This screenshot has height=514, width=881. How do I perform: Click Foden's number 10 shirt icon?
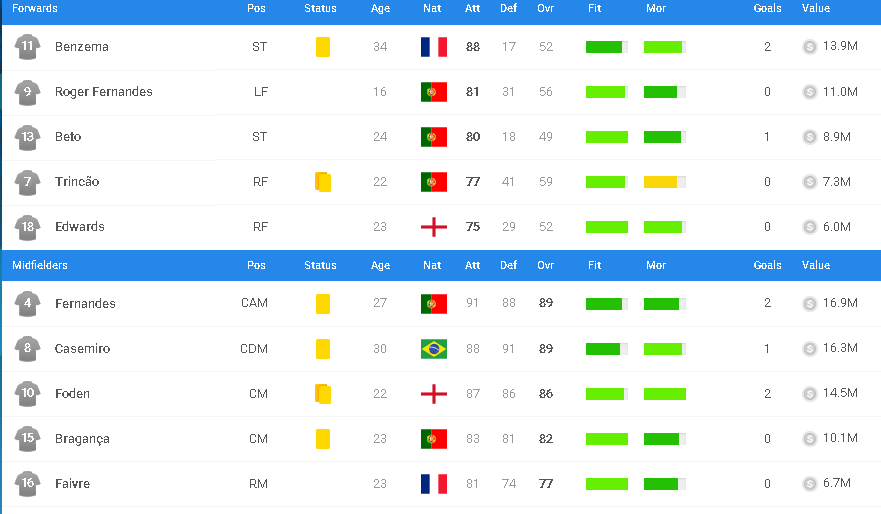(x=27, y=394)
